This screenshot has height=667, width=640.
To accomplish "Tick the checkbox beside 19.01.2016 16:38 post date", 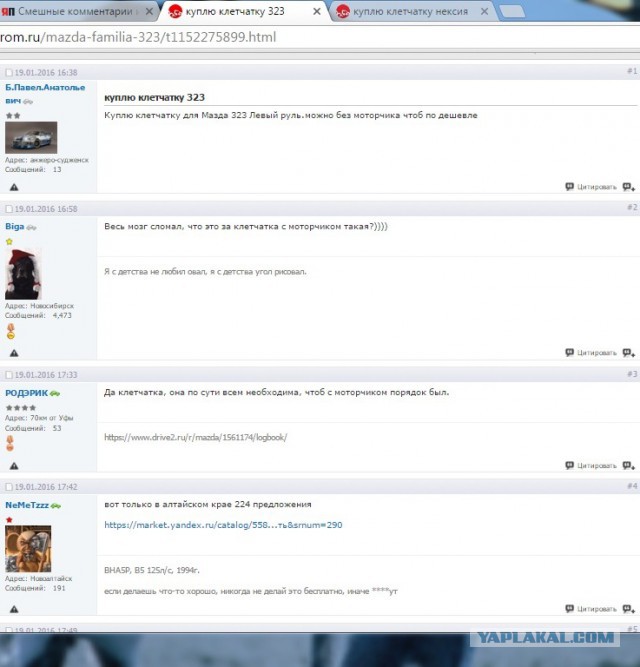I will point(9,73).
